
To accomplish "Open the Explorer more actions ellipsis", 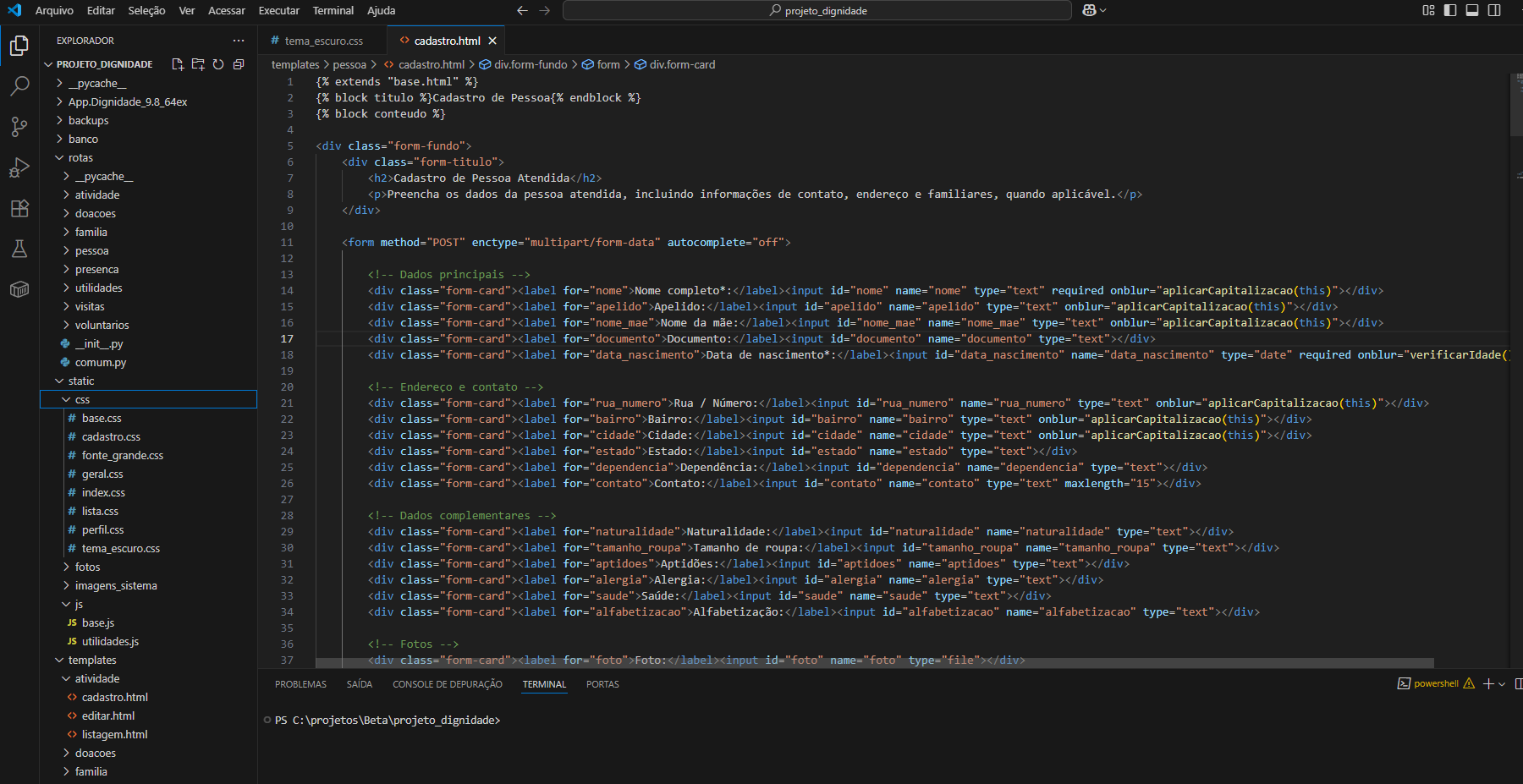I will (x=239, y=41).
